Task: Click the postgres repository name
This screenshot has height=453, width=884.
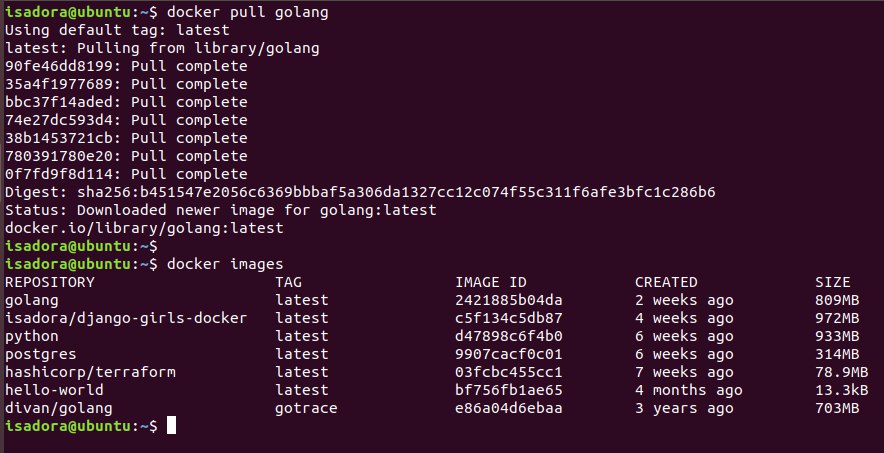Action: (40, 354)
